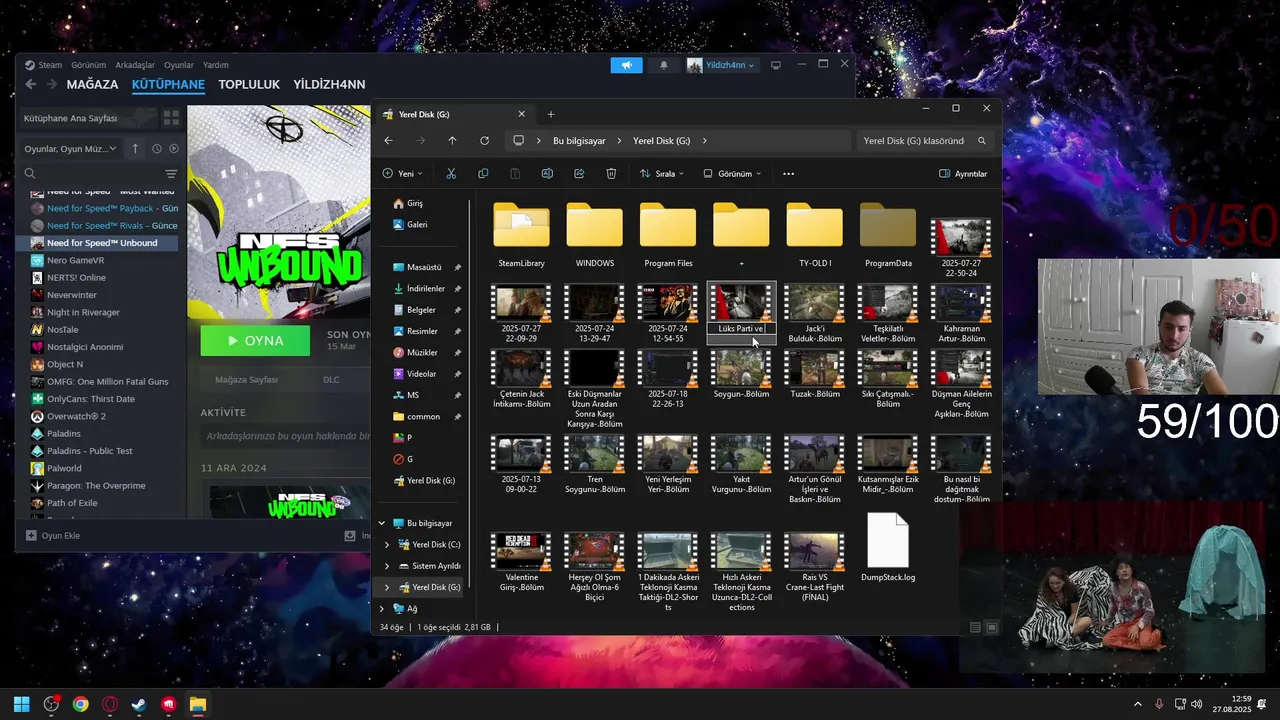
Task: Switch Steam library to grid collections view
Action: 171,118
